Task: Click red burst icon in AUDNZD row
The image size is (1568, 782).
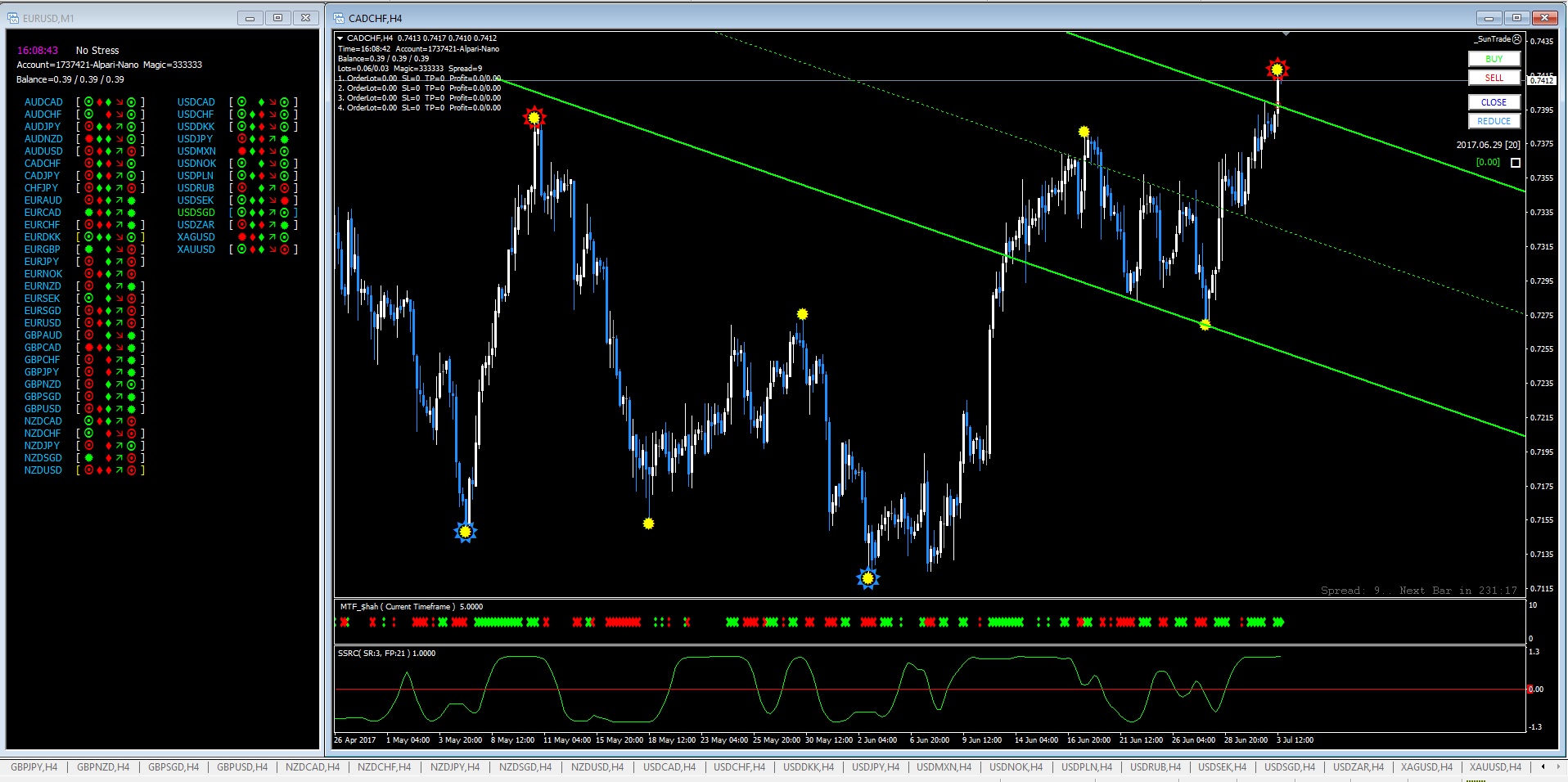Action: [x=88, y=139]
